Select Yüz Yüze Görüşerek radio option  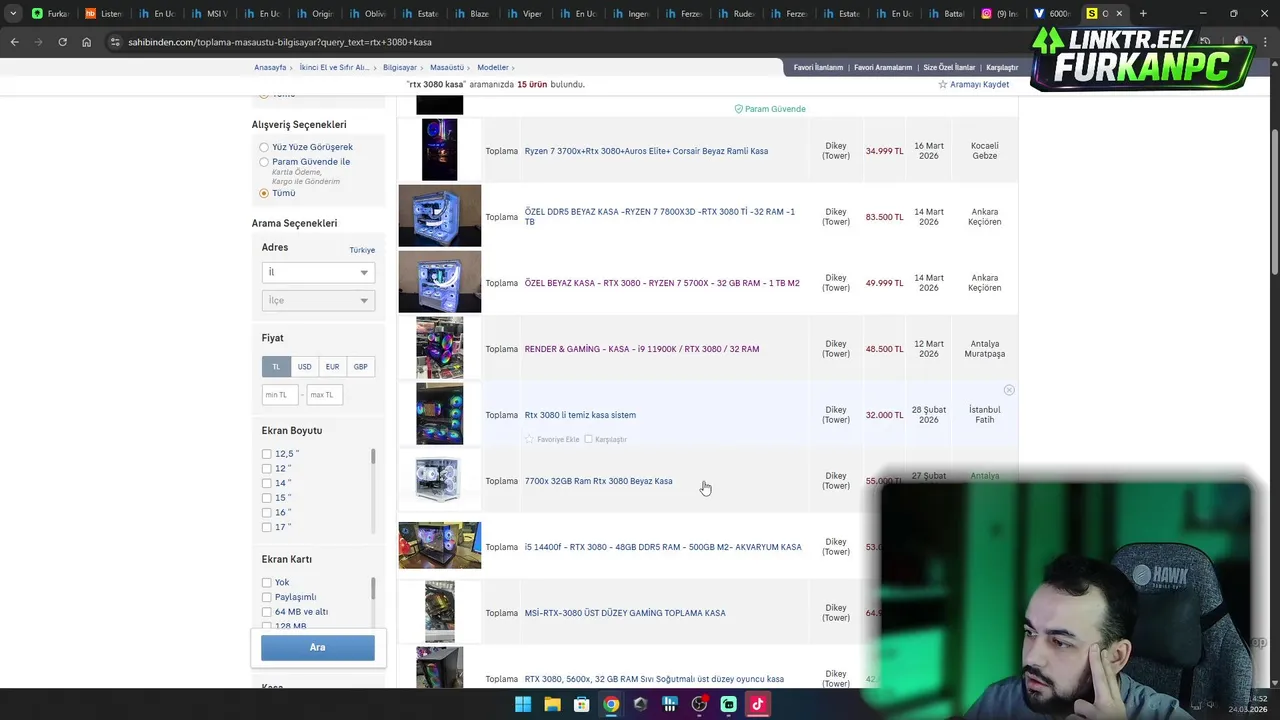(264, 147)
